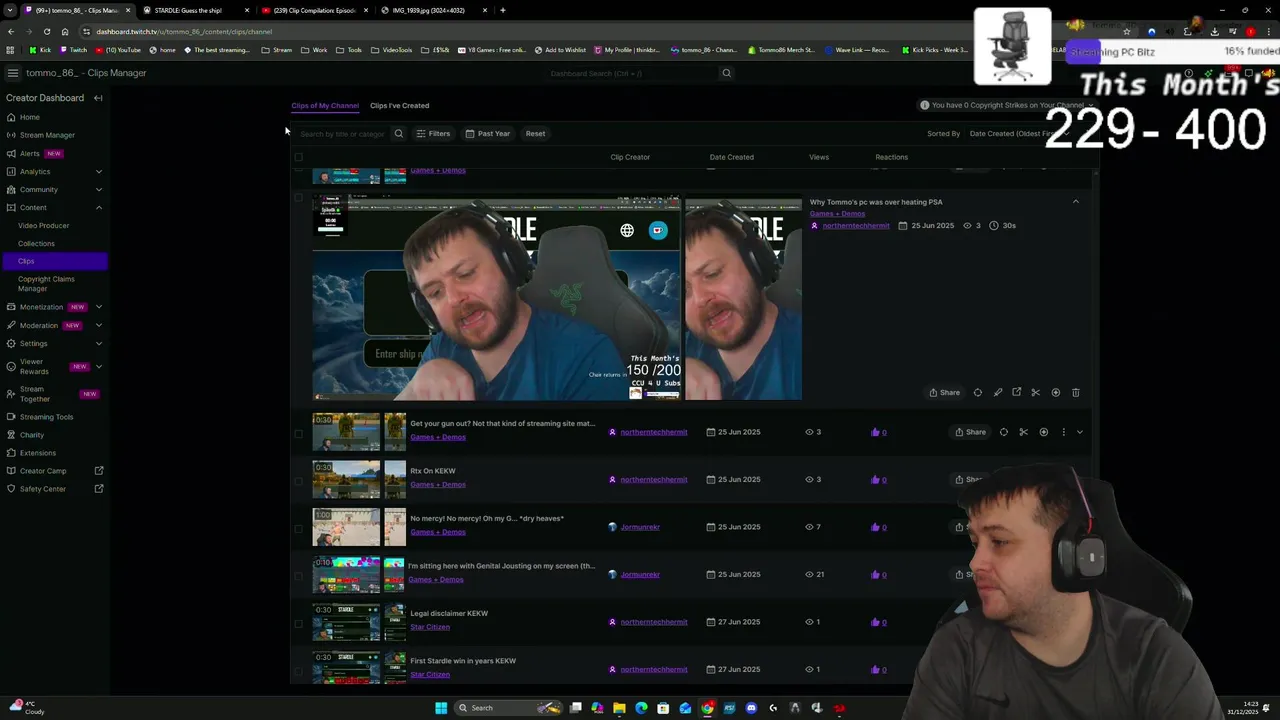This screenshot has height=720, width=1280.
Task: Trim expanded clip with scissors icon
Action: pyautogui.click(x=1036, y=392)
